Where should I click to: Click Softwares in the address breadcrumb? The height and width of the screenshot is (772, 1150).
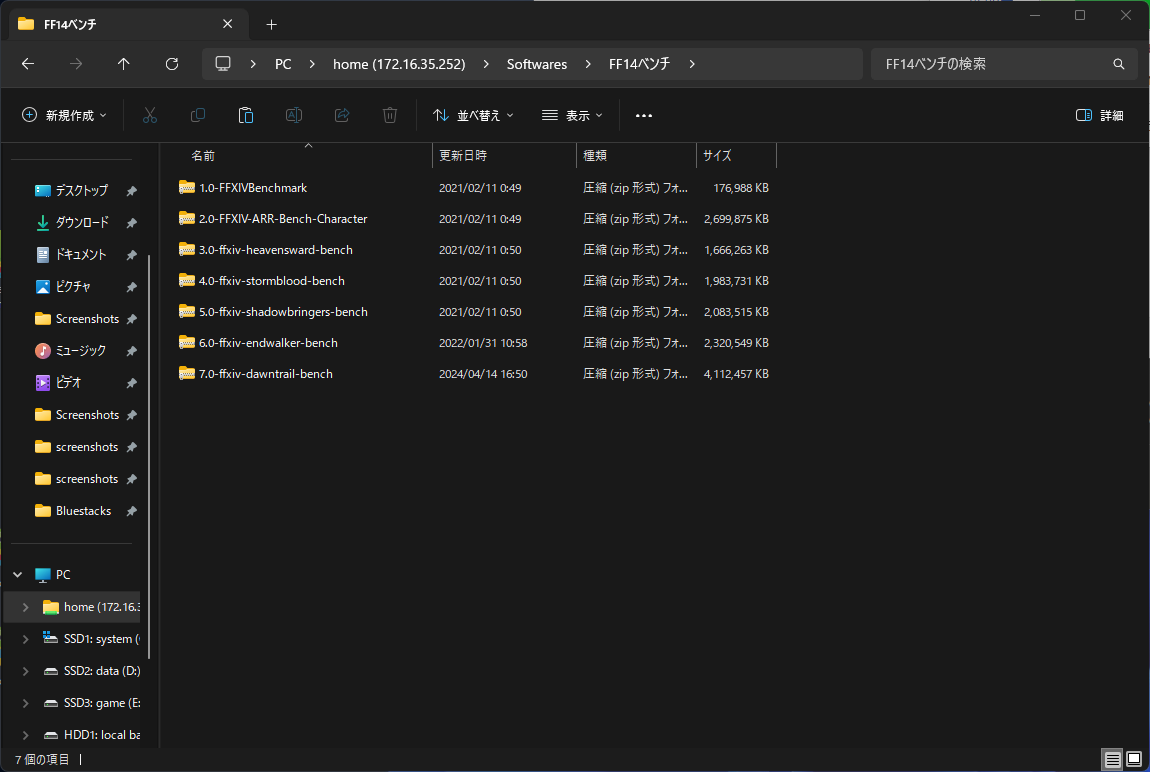tap(536, 64)
